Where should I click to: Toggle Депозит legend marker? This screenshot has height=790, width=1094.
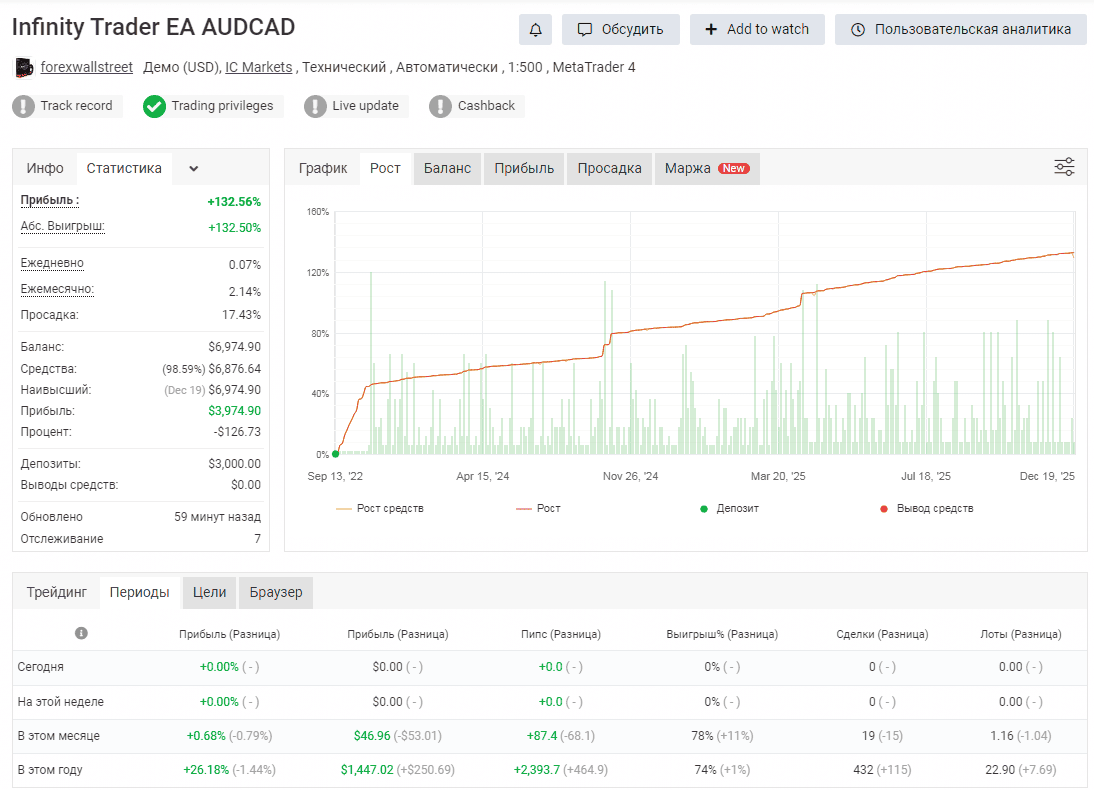coord(729,508)
